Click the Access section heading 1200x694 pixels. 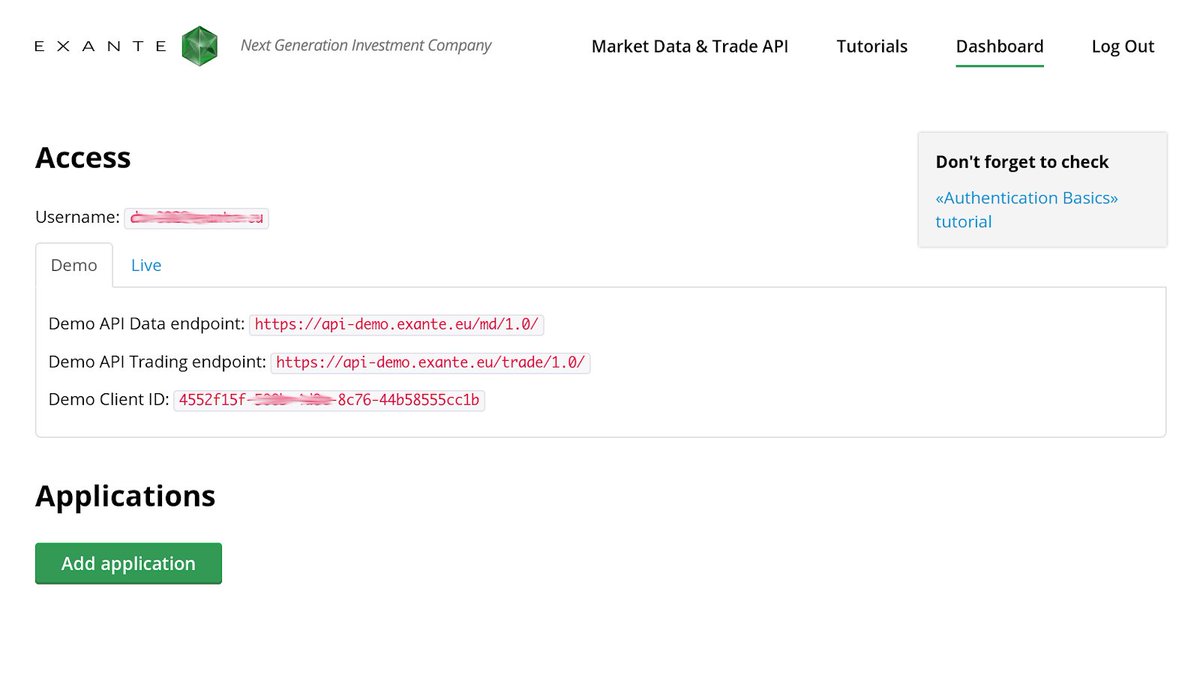click(83, 157)
